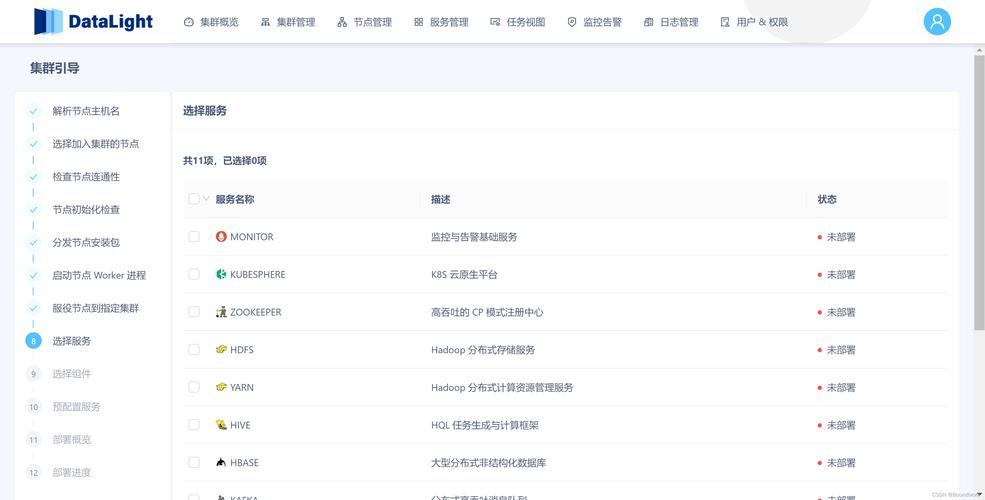
Task: Click the DataLight logo
Action: 93,21
